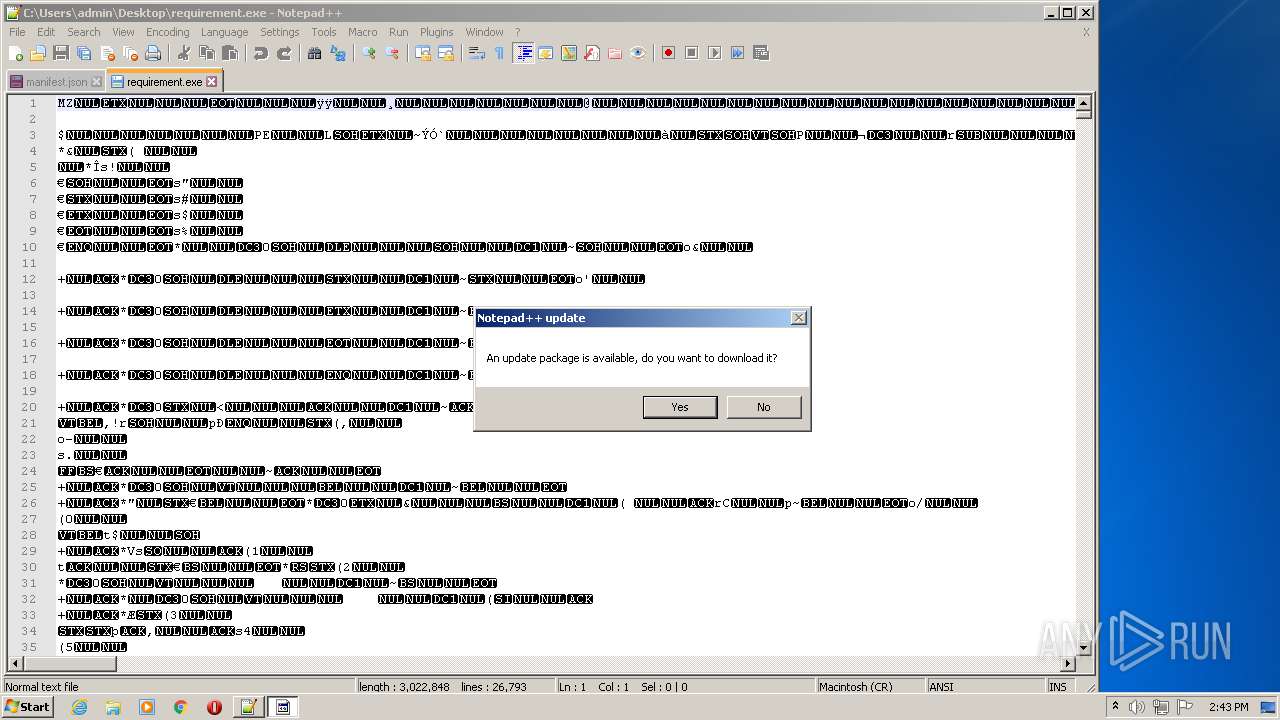
Task: Click the Copy toolbar icon
Action: 207,53
